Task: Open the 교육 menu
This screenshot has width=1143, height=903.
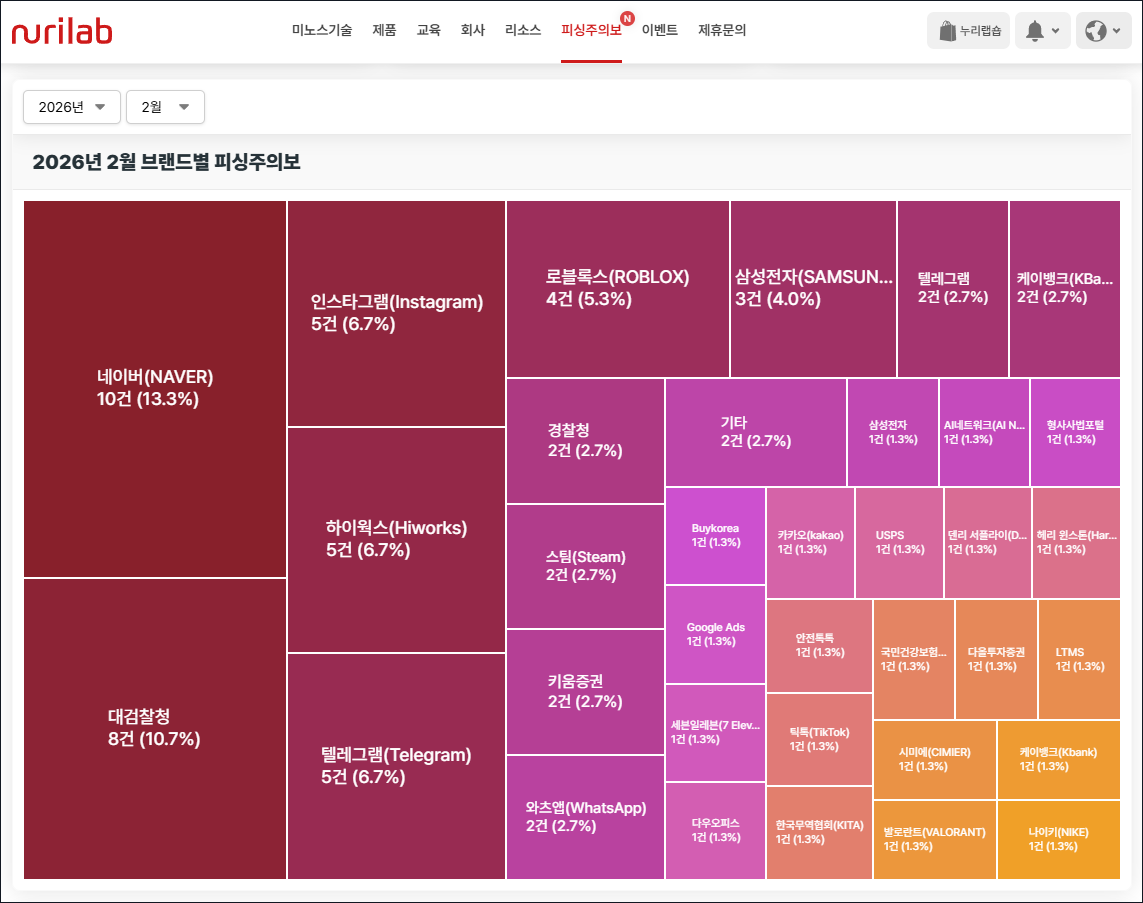Action: tap(429, 30)
